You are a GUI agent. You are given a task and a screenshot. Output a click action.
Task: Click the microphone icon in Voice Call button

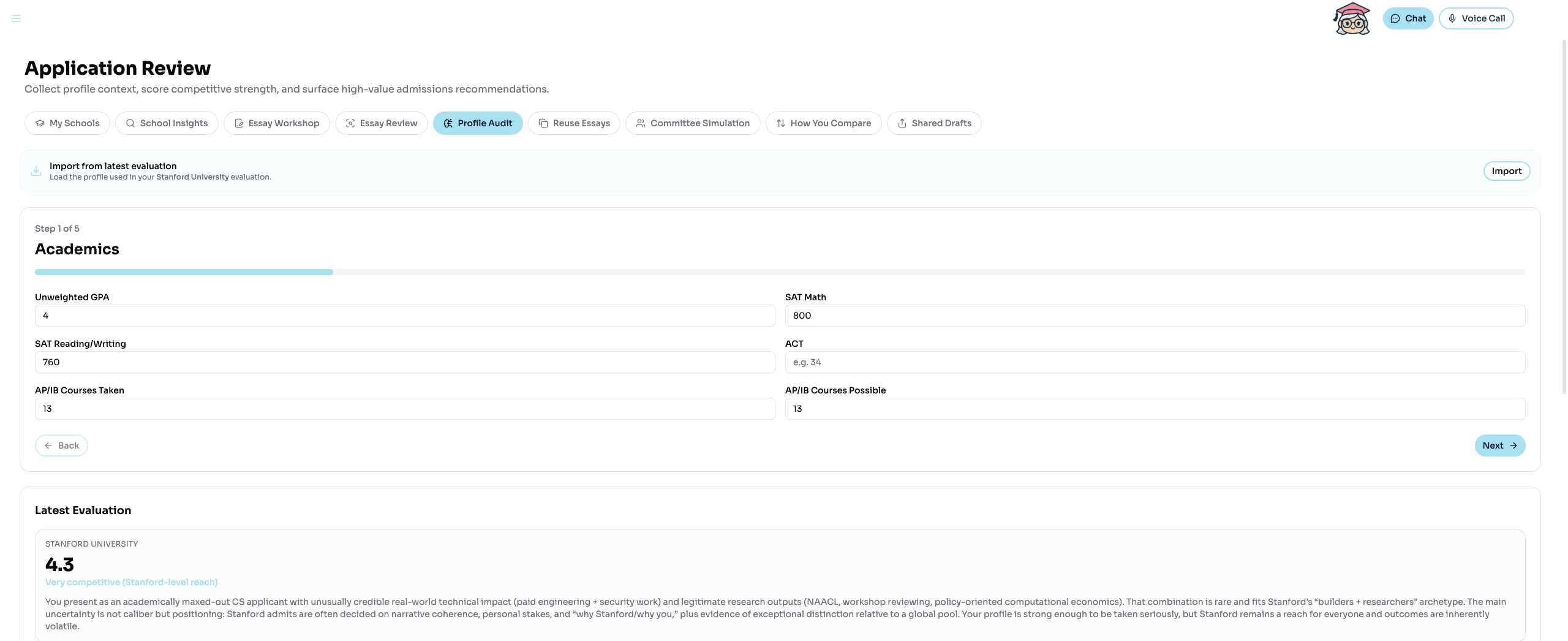click(1451, 18)
